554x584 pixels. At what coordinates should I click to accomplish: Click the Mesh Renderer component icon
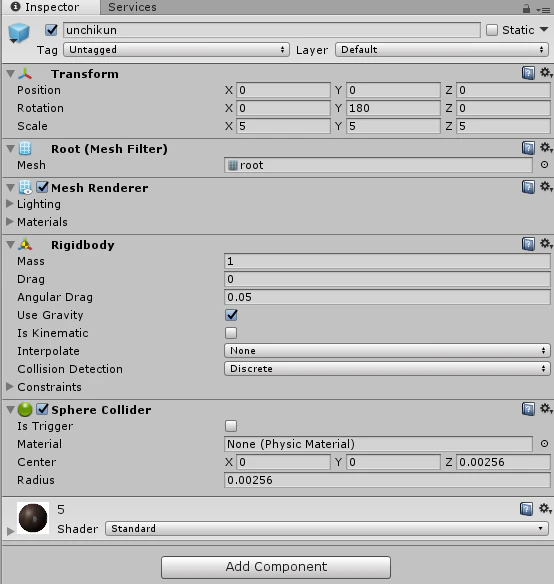(25, 188)
